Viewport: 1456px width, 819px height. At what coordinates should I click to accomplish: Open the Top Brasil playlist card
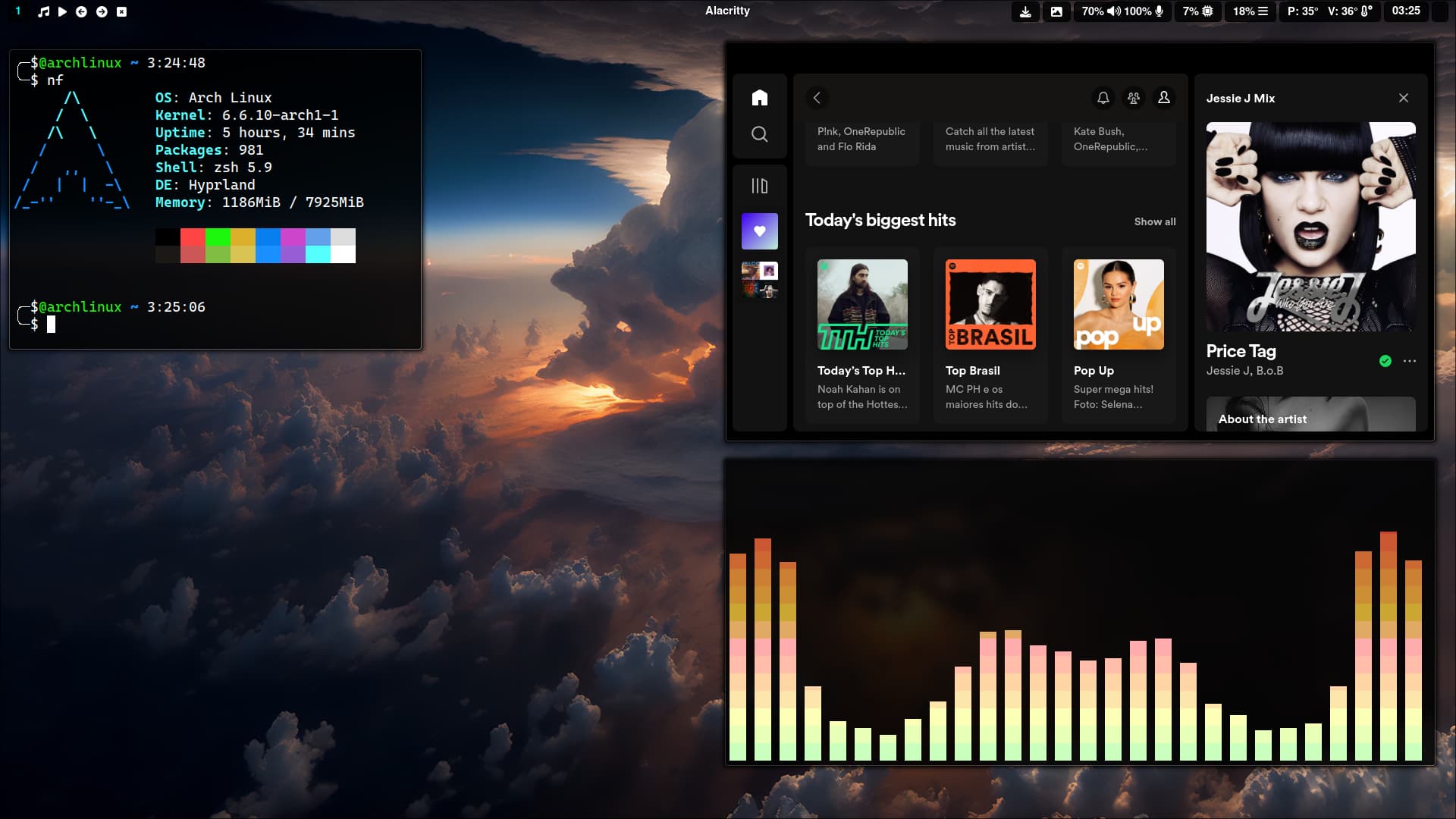click(x=990, y=305)
